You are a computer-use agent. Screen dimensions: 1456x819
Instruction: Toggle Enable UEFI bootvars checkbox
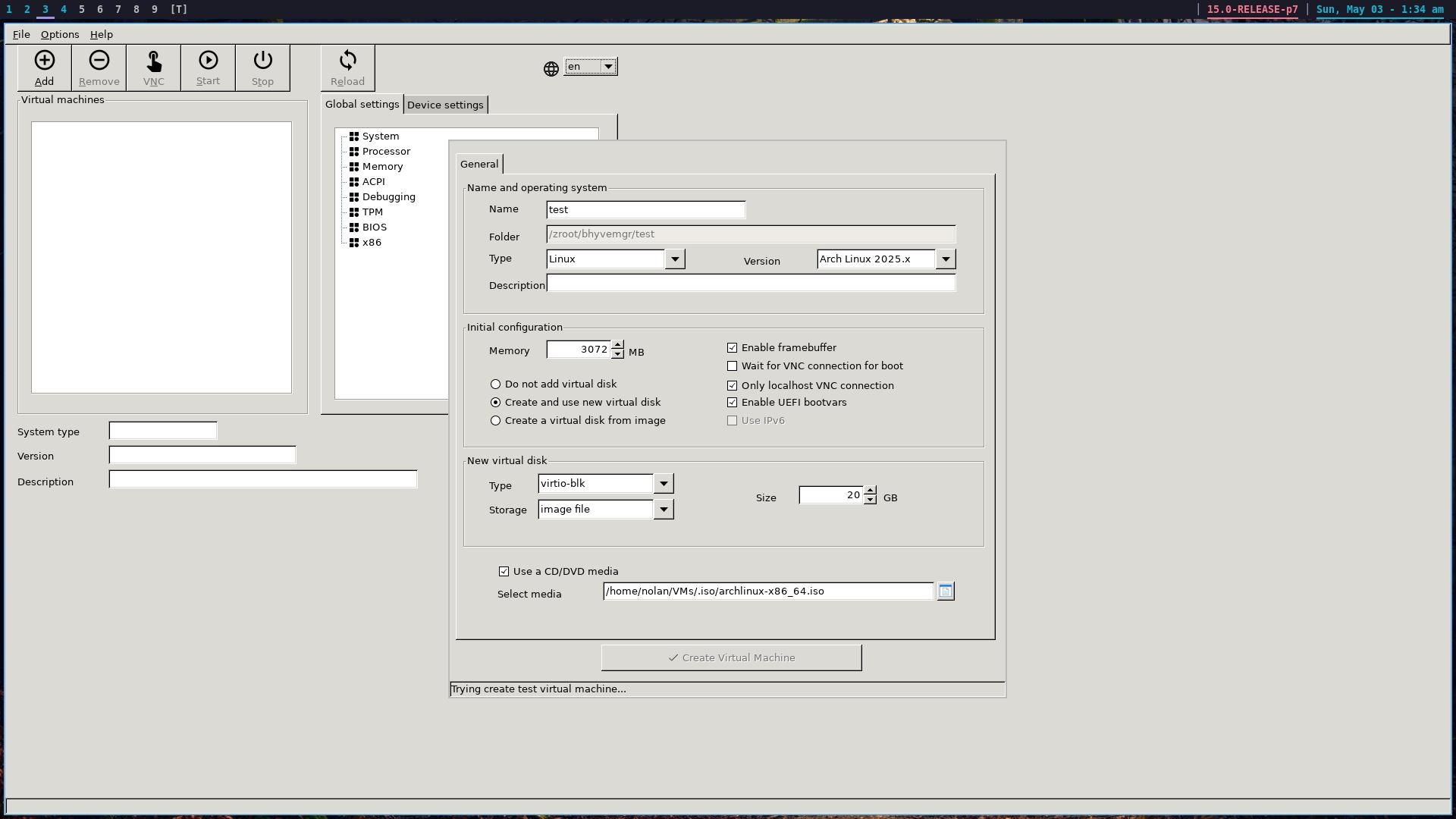pyautogui.click(x=732, y=403)
